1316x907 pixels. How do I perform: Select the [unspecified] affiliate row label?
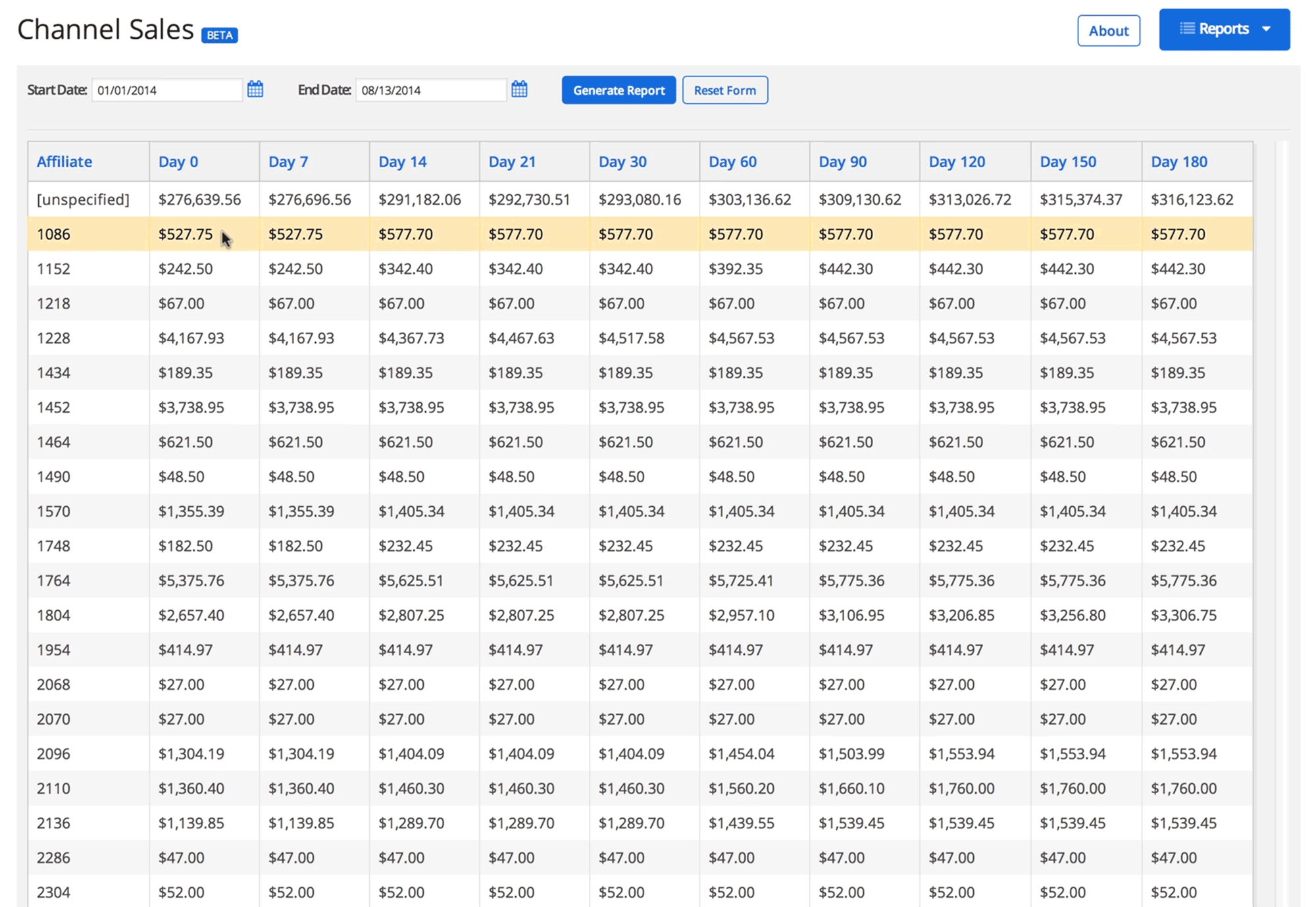[83, 199]
